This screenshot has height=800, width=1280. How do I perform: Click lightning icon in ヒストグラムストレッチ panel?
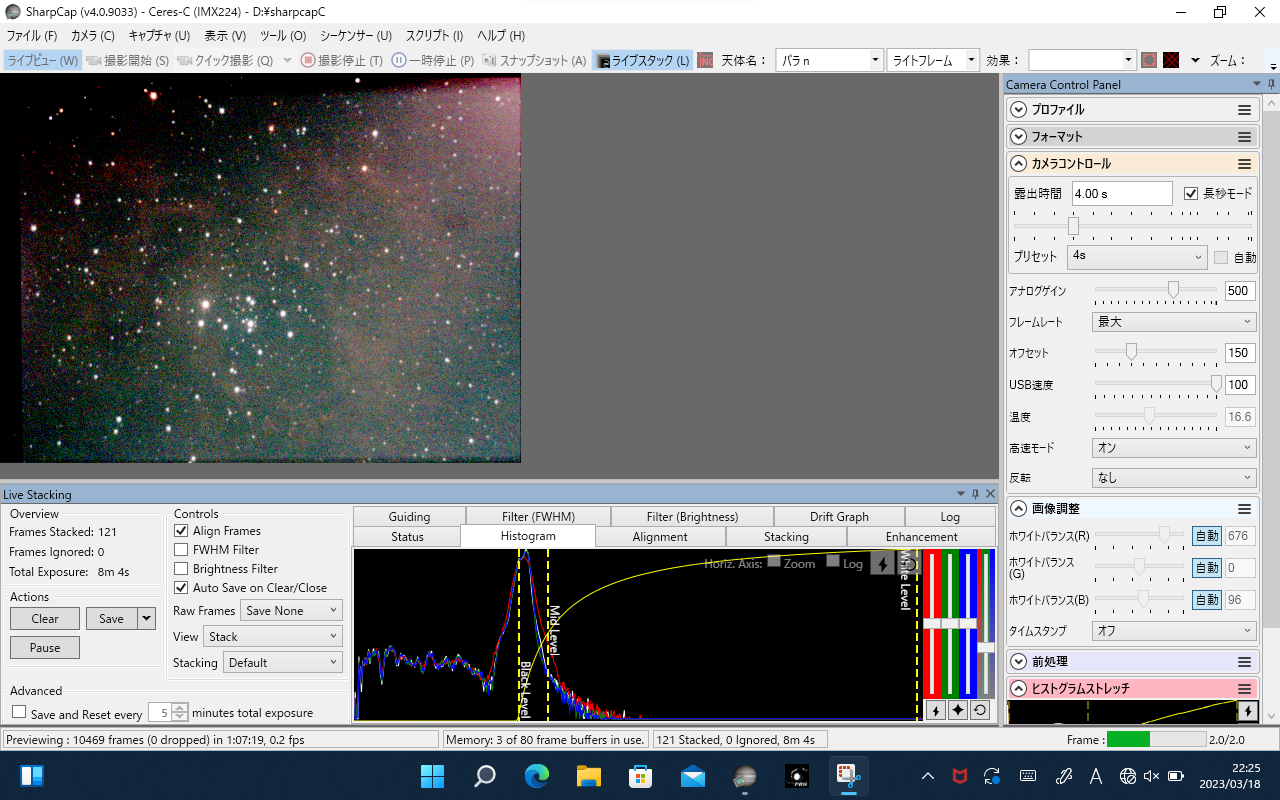(x=1247, y=710)
